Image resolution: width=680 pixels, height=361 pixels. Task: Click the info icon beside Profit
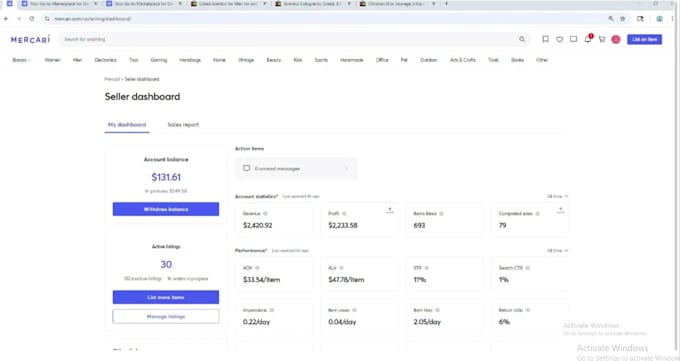(344, 213)
